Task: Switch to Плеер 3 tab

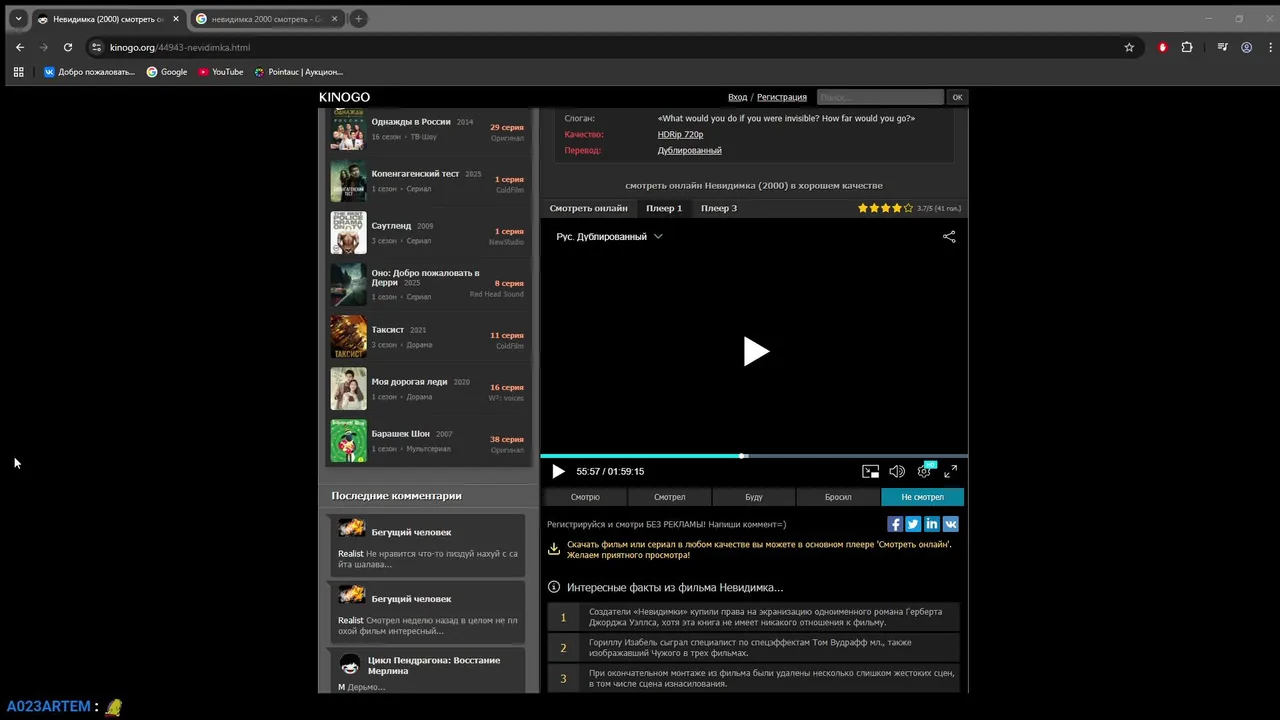Action: (719, 208)
